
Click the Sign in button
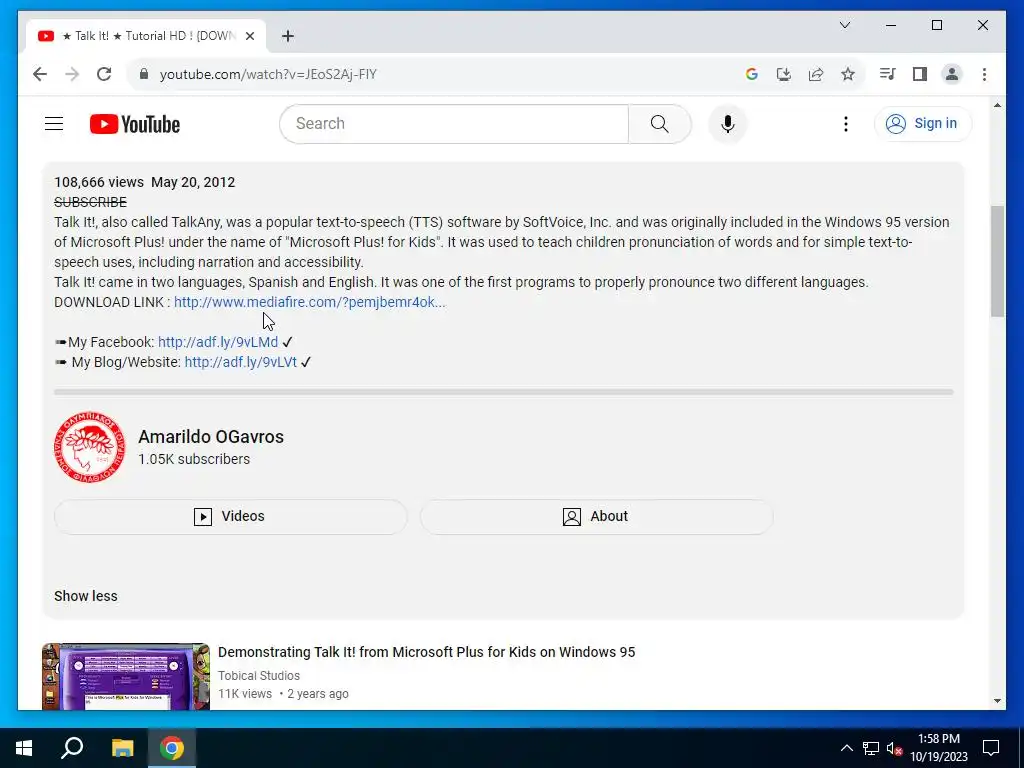(923, 123)
